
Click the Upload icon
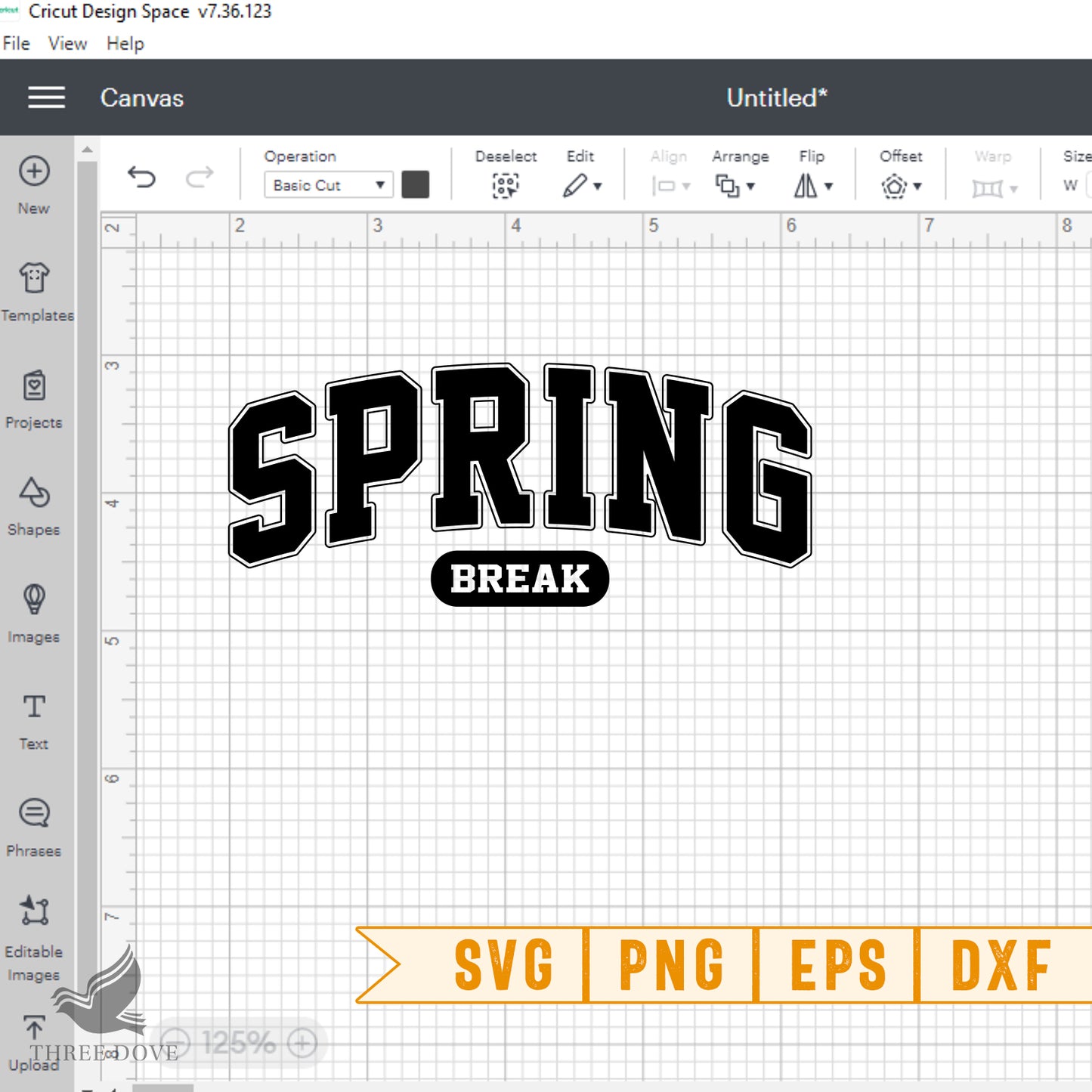pos(34,1027)
